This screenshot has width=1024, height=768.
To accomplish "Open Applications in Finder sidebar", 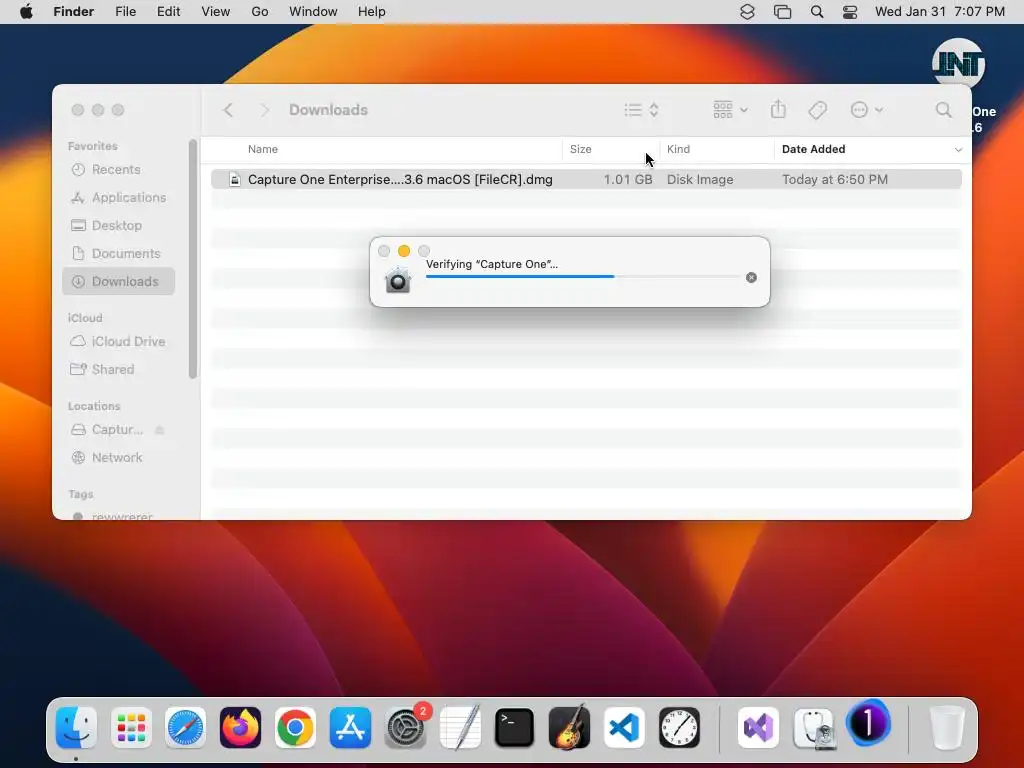I will [x=118, y=197].
